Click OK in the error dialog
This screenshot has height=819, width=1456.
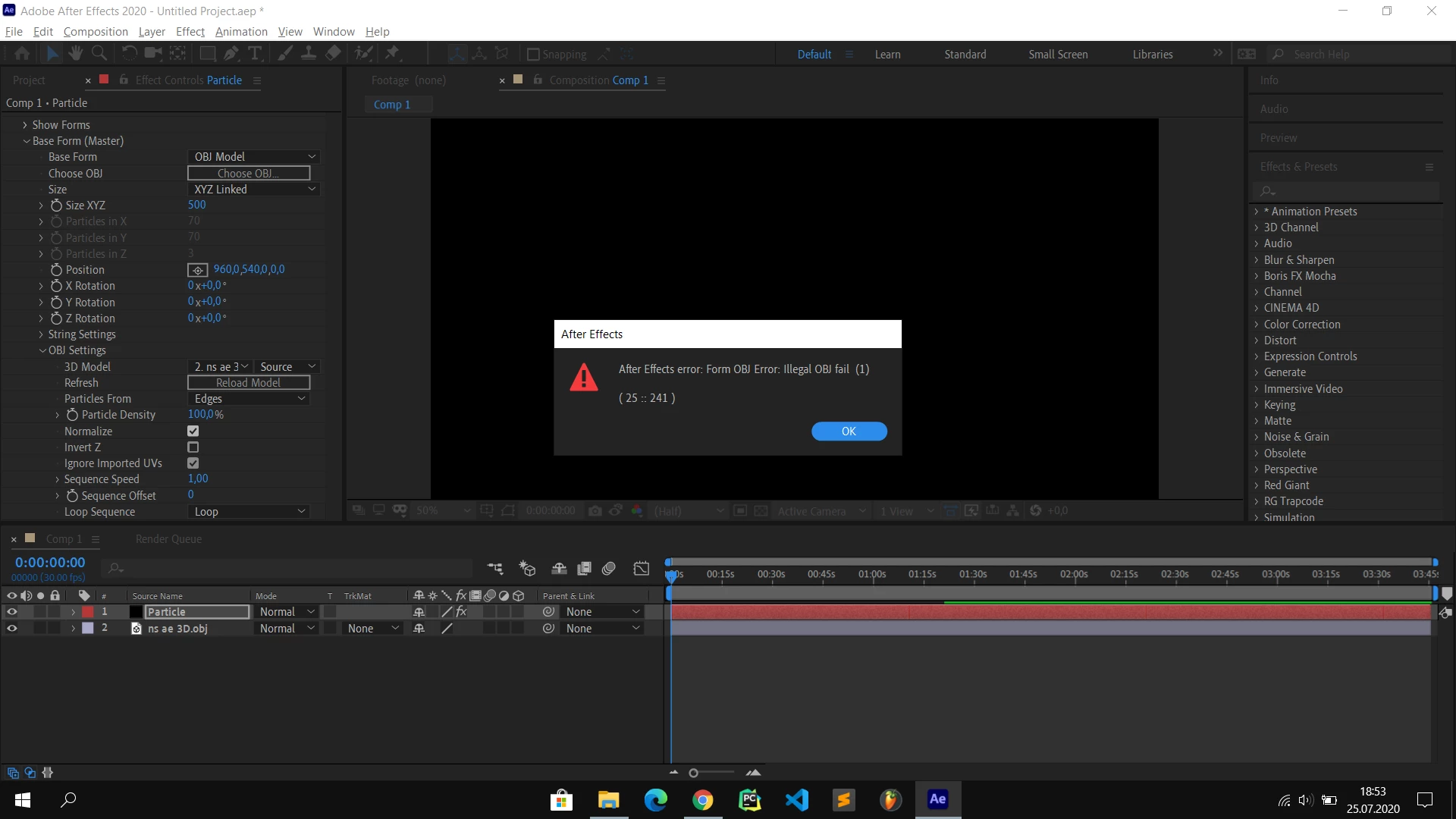pyautogui.click(x=849, y=431)
